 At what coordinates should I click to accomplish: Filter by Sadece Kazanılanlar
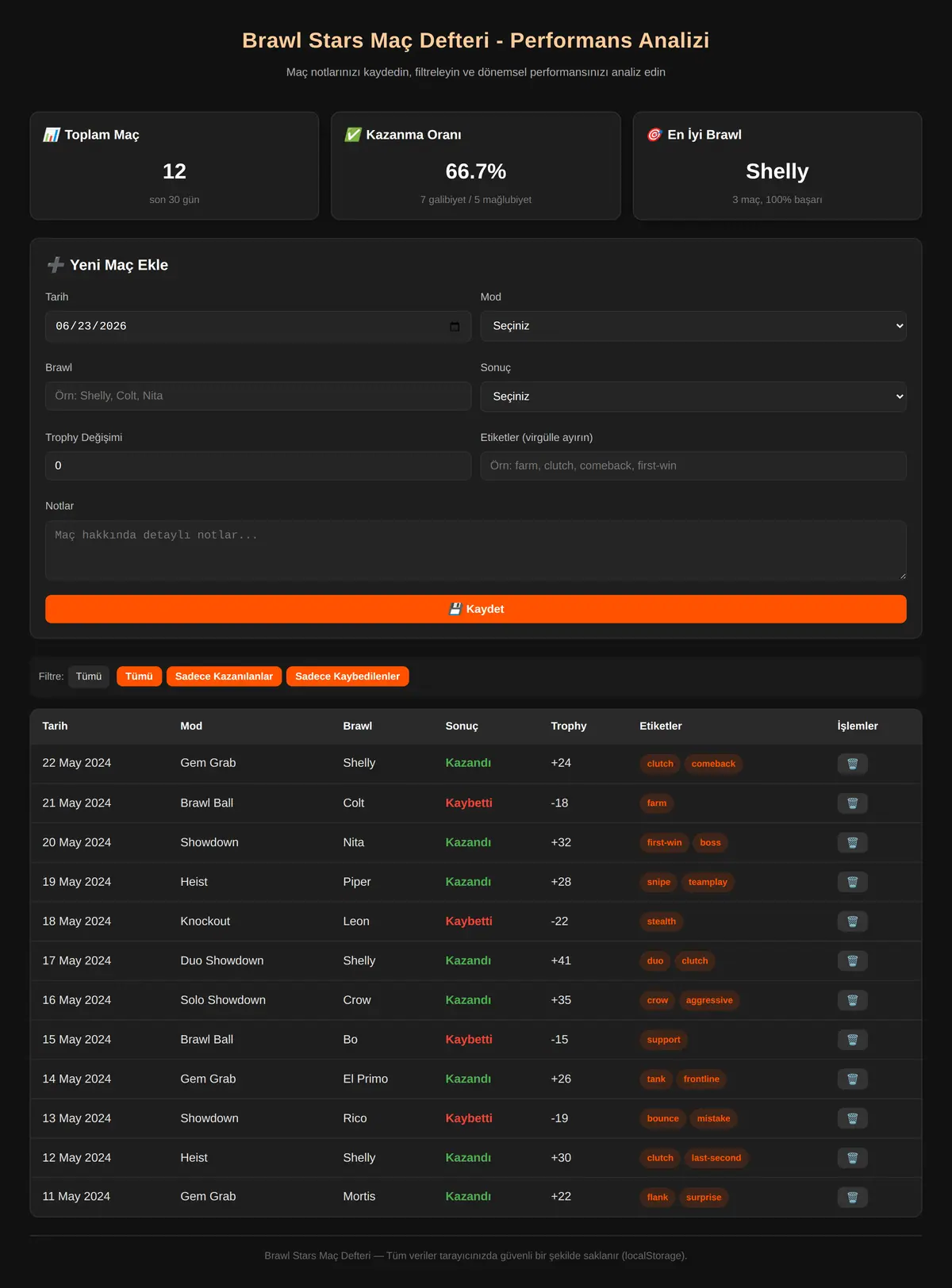pyautogui.click(x=224, y=677)
